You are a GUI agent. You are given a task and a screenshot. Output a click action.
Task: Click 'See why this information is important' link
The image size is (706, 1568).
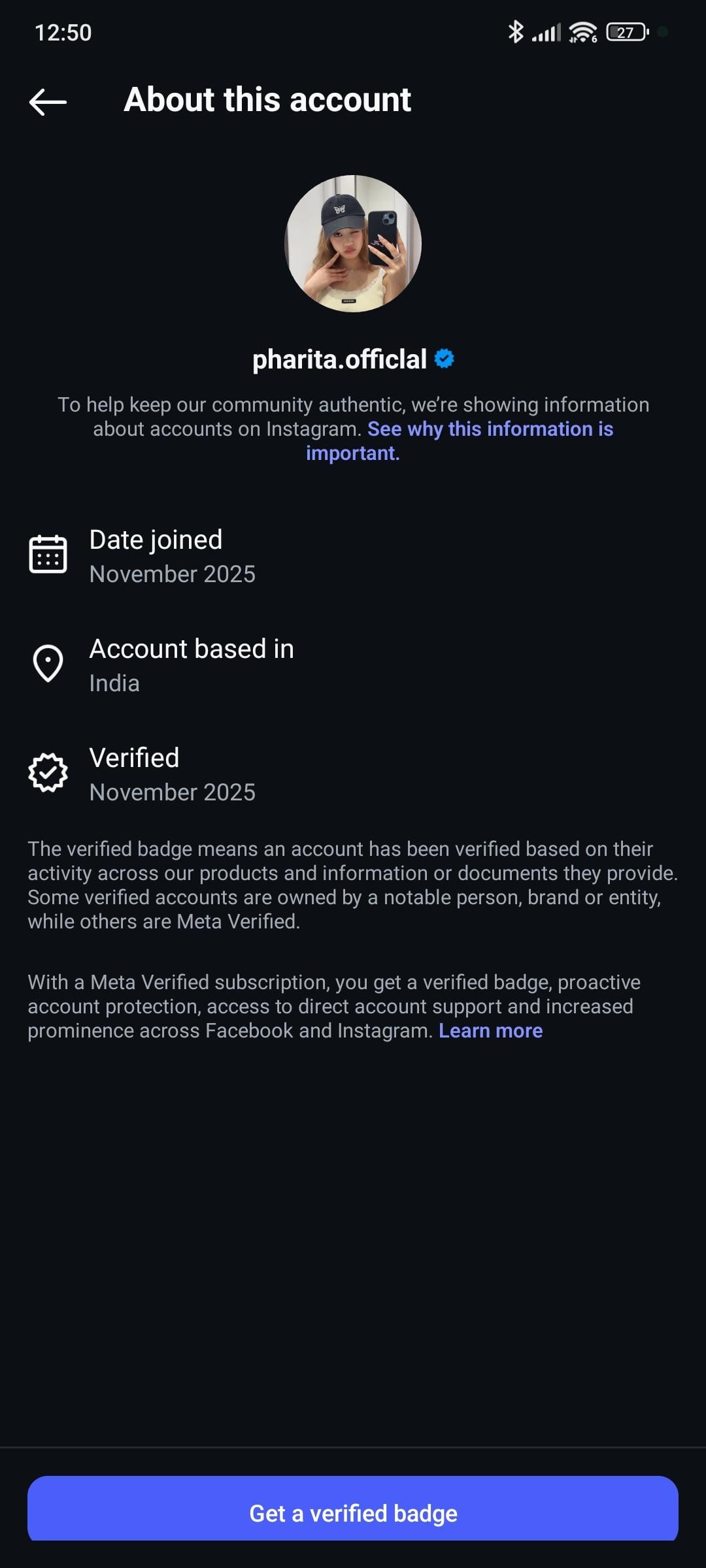[490, 429]
